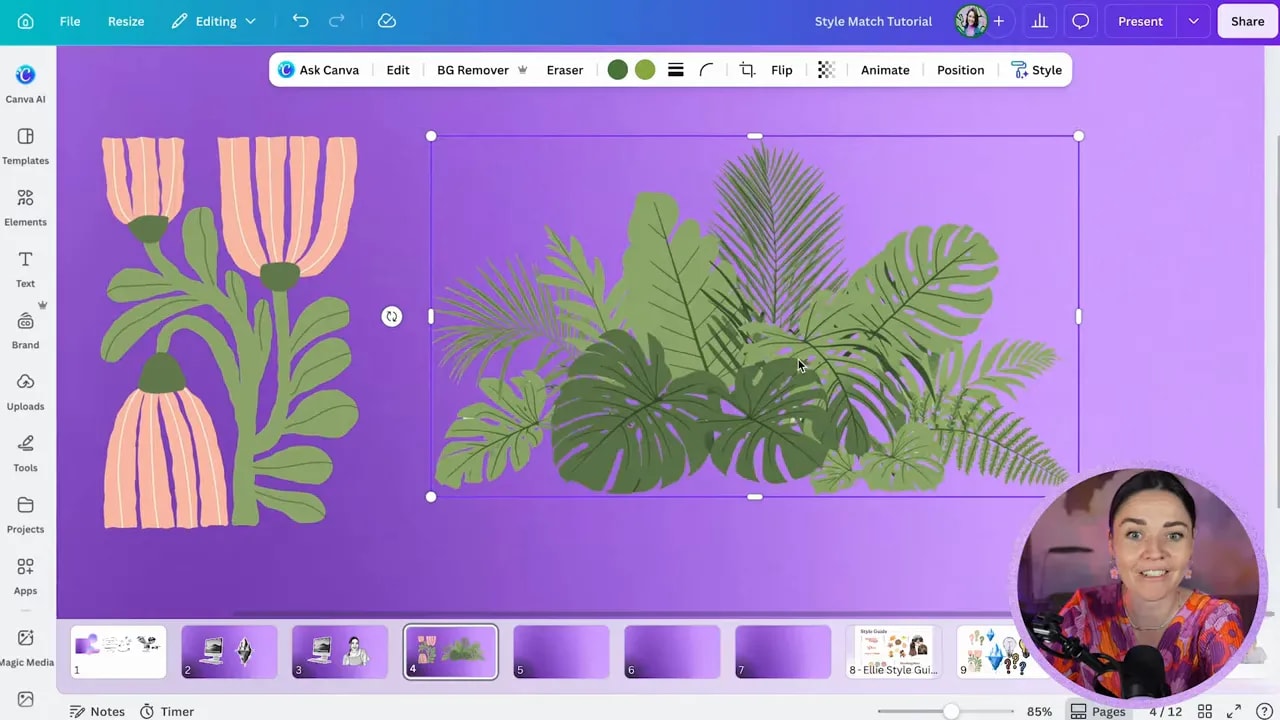Open user profile avatar
Image resolution: width=1280 pixels, height=720 pixels.
click(970, 21)
